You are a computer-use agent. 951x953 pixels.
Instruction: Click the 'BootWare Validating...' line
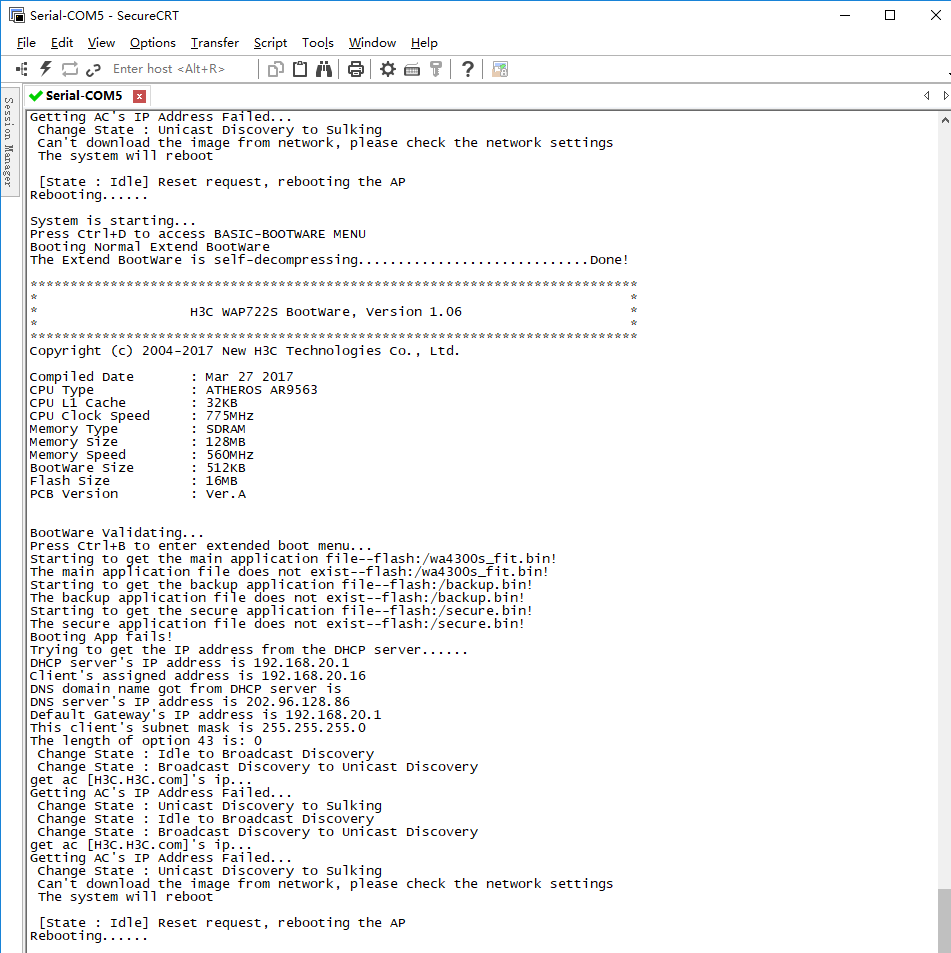click(117, 533)
